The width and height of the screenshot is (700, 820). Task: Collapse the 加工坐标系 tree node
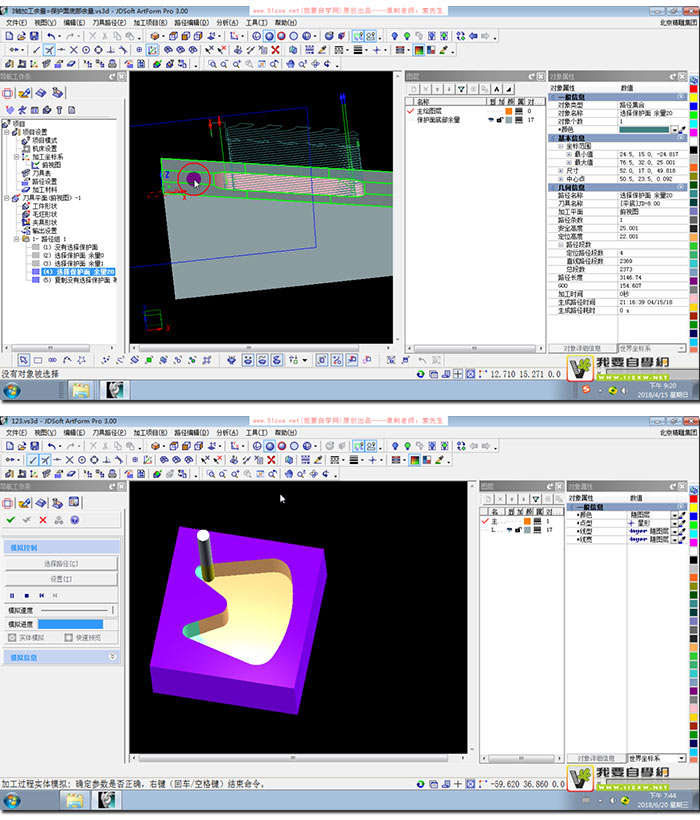(x=16, y=157)
